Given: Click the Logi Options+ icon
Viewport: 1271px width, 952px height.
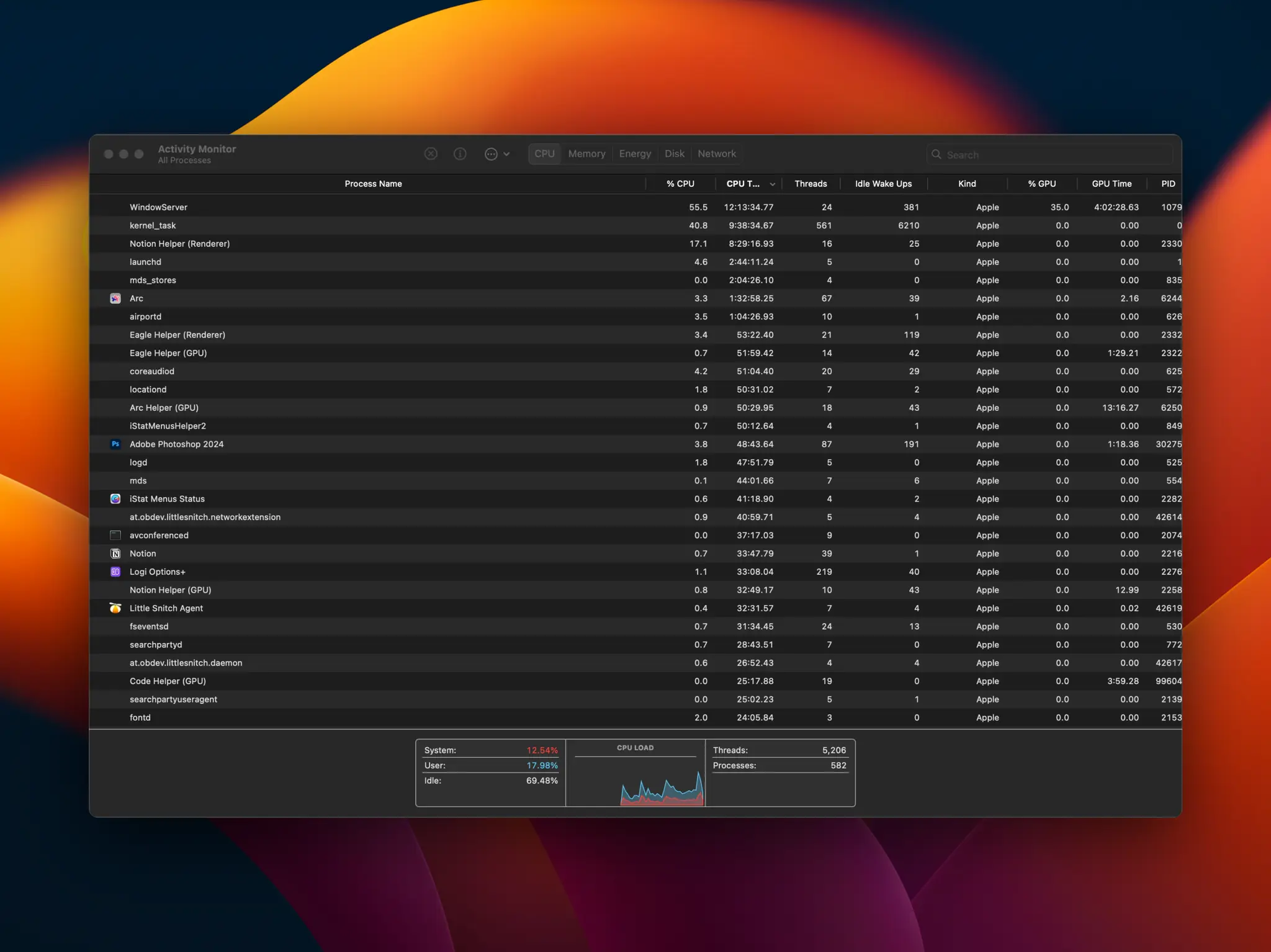Looking at the screenshot, I should click(115, 571).
